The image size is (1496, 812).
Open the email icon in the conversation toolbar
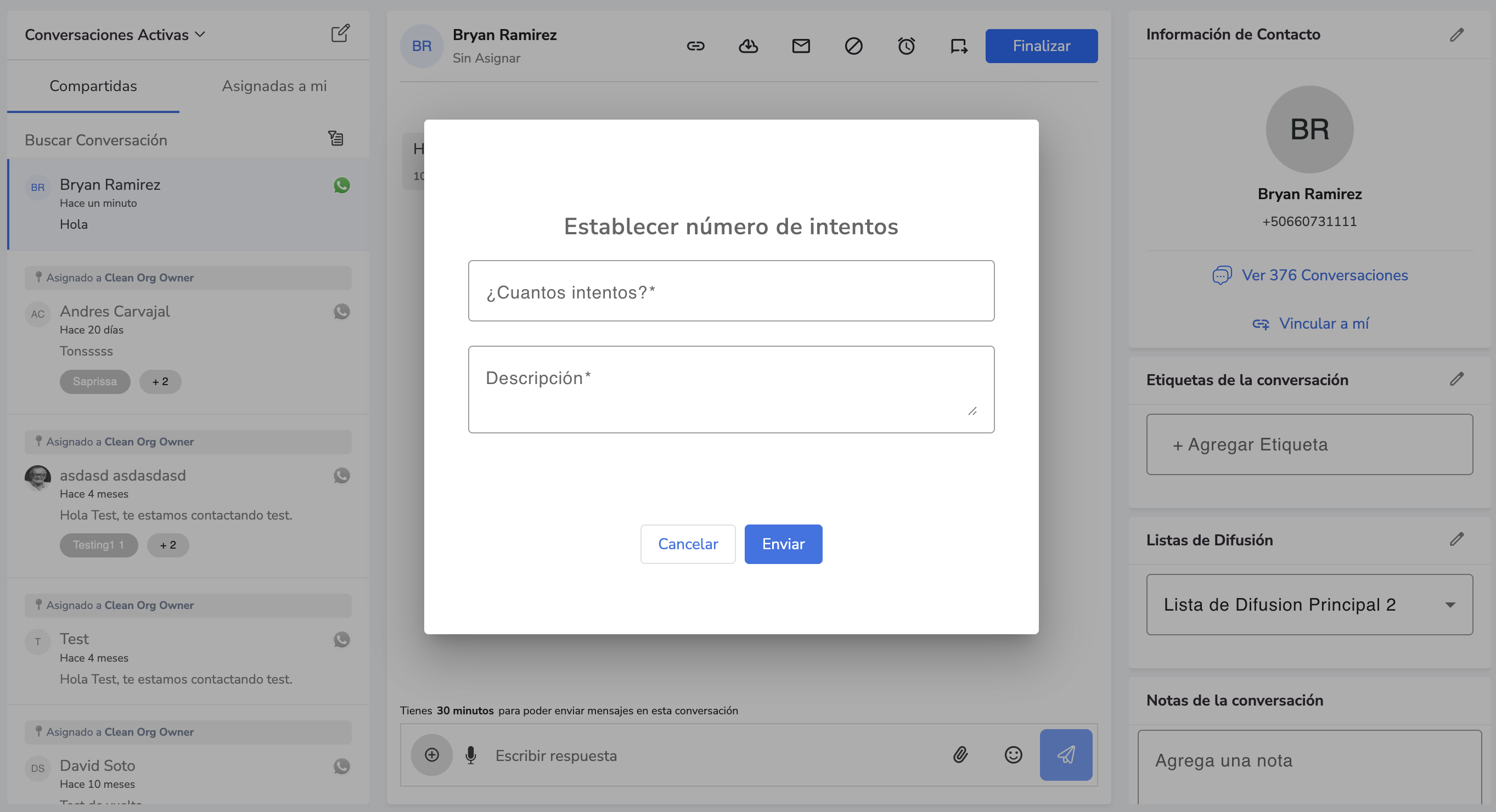[801, 46]
